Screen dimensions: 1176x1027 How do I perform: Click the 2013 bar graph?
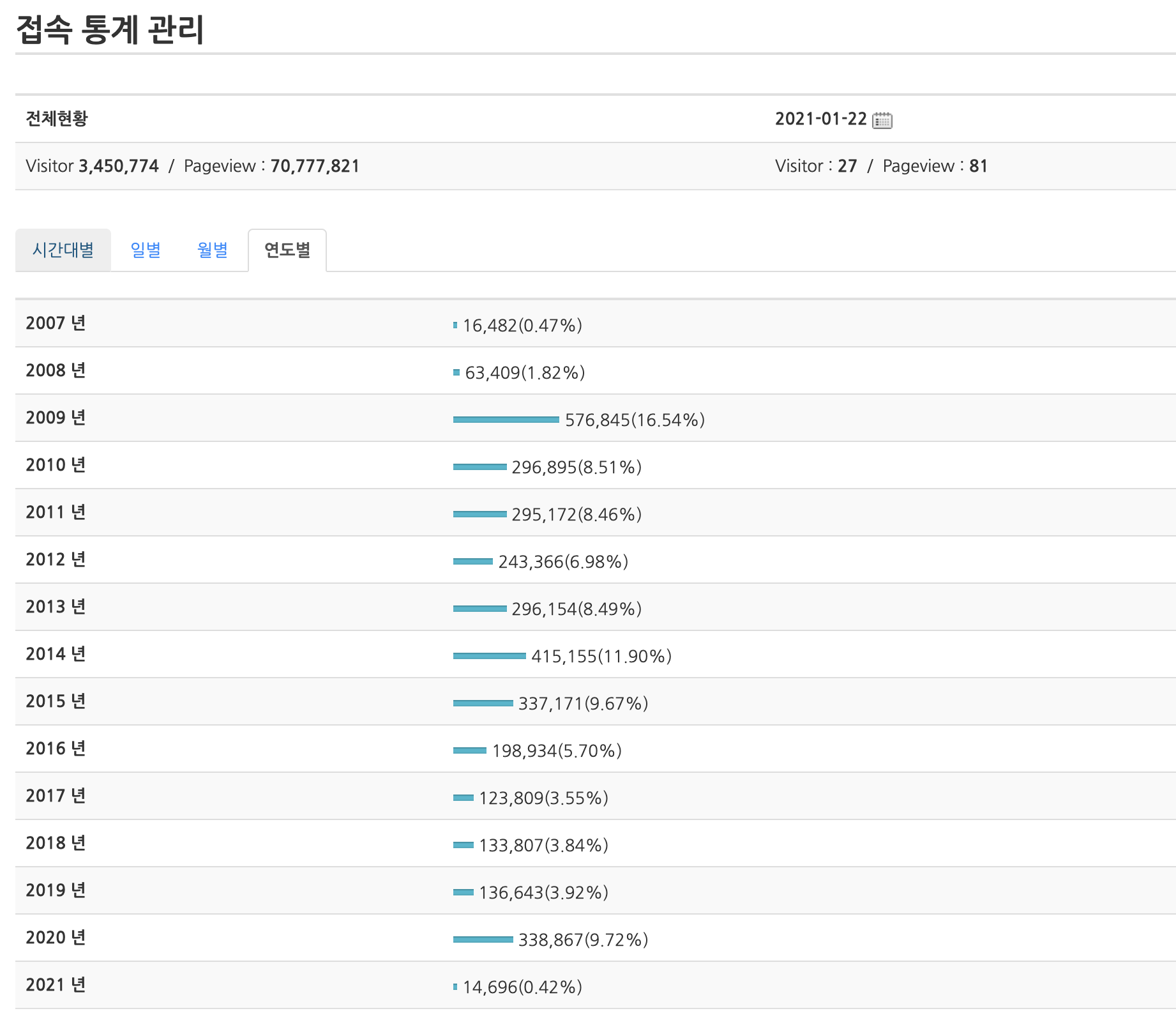[x=480, y=609]
